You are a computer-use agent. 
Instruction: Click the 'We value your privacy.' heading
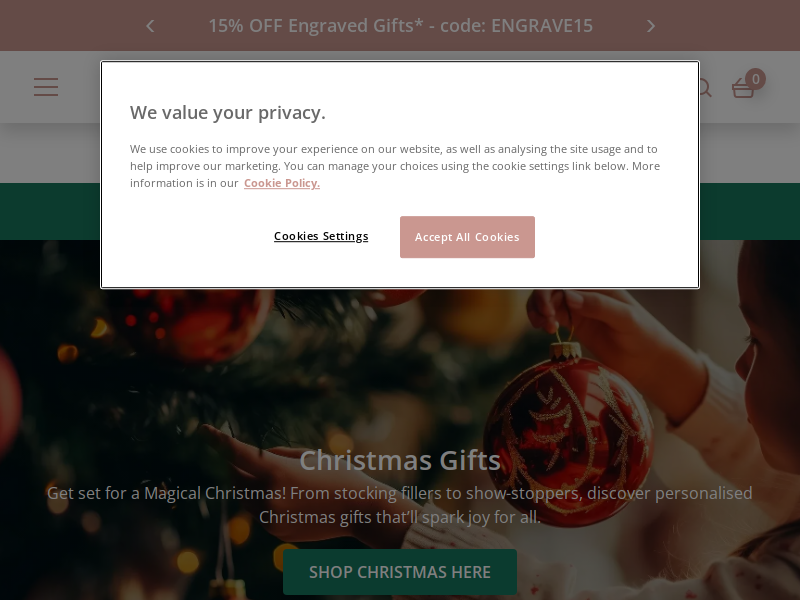click(228, 113)
